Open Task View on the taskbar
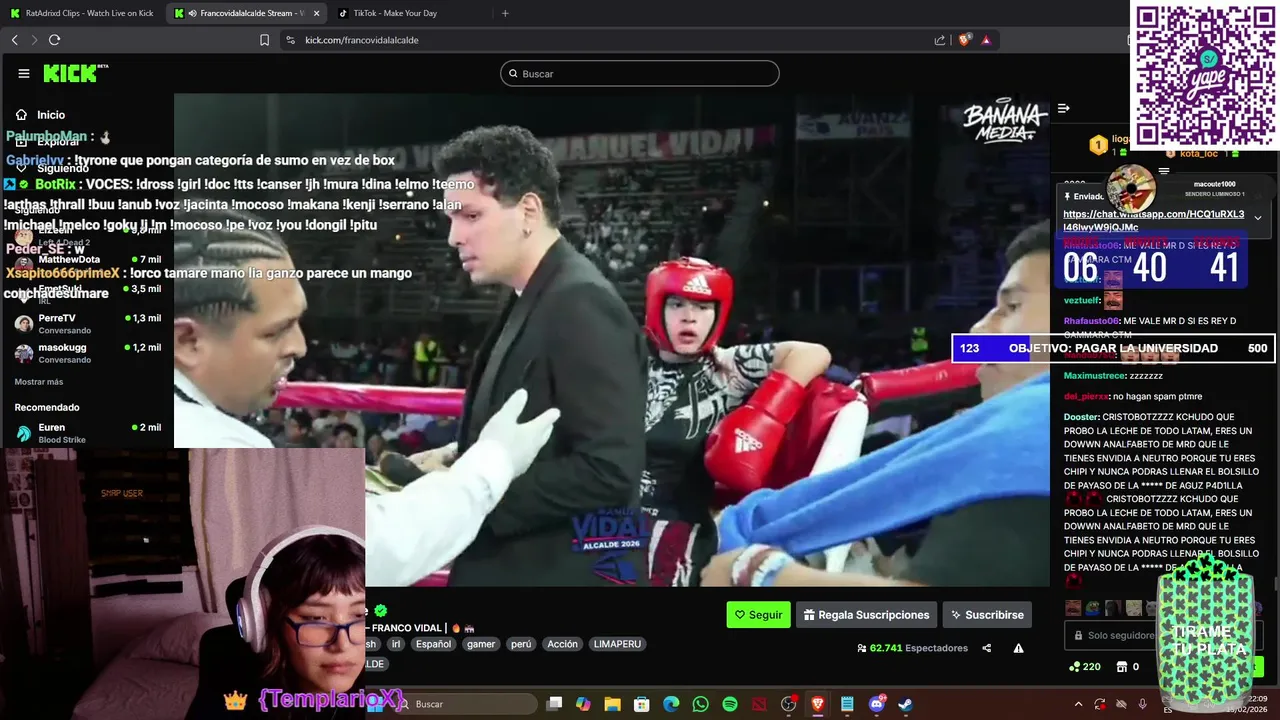This screenshot has width=1280, height=720. pyautogui.click(x=555, y=704)
